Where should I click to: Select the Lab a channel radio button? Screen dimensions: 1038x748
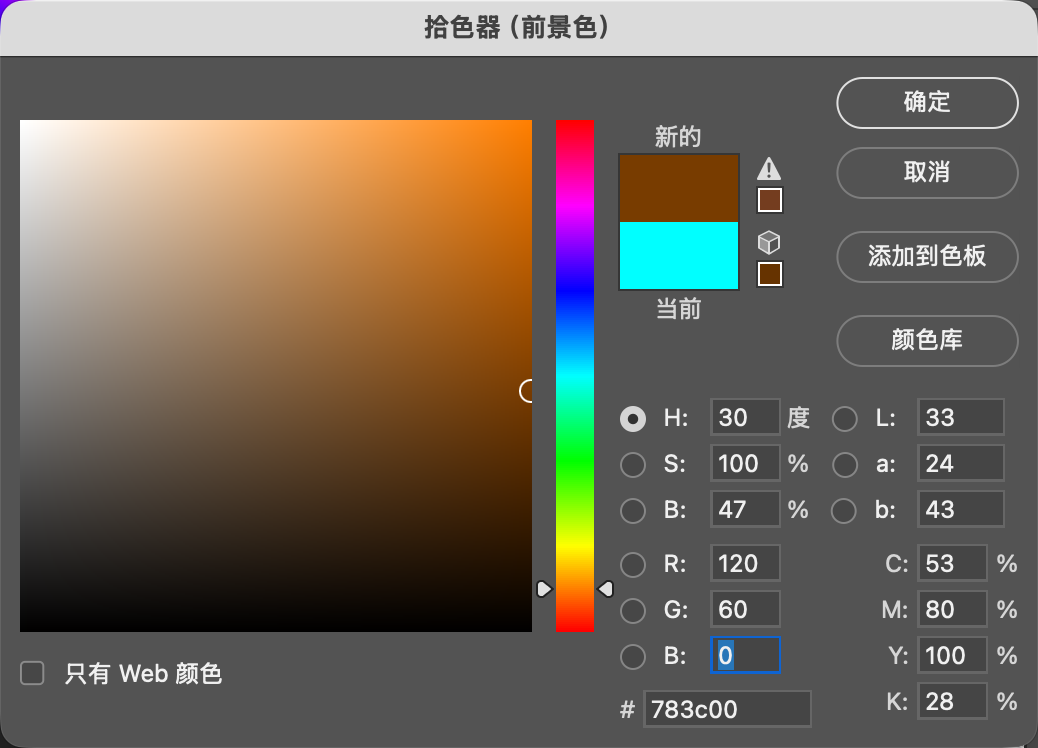[845, 465]
